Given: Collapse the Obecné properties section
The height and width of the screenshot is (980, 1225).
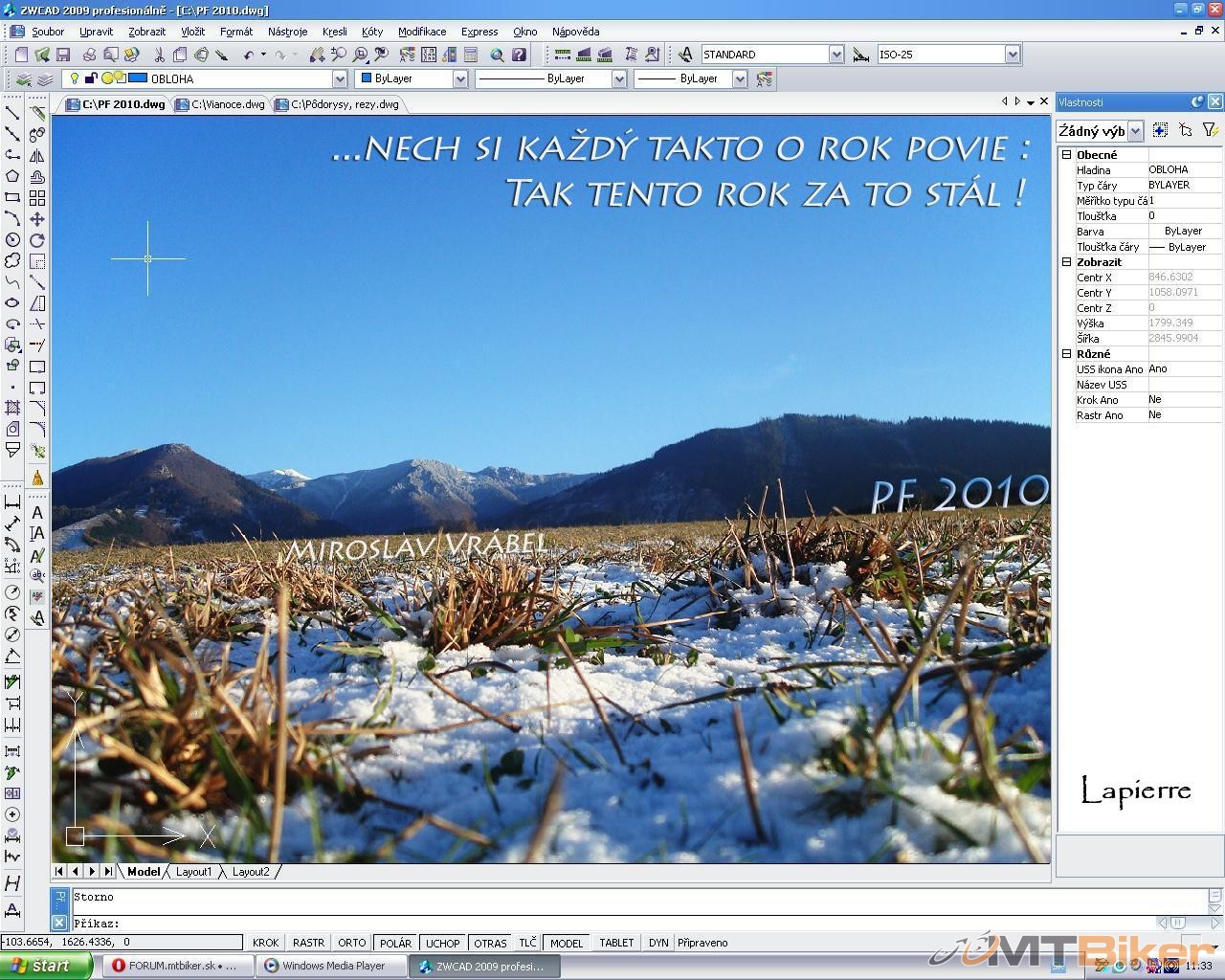Looking at the screenshot, I should [1066, 154].
